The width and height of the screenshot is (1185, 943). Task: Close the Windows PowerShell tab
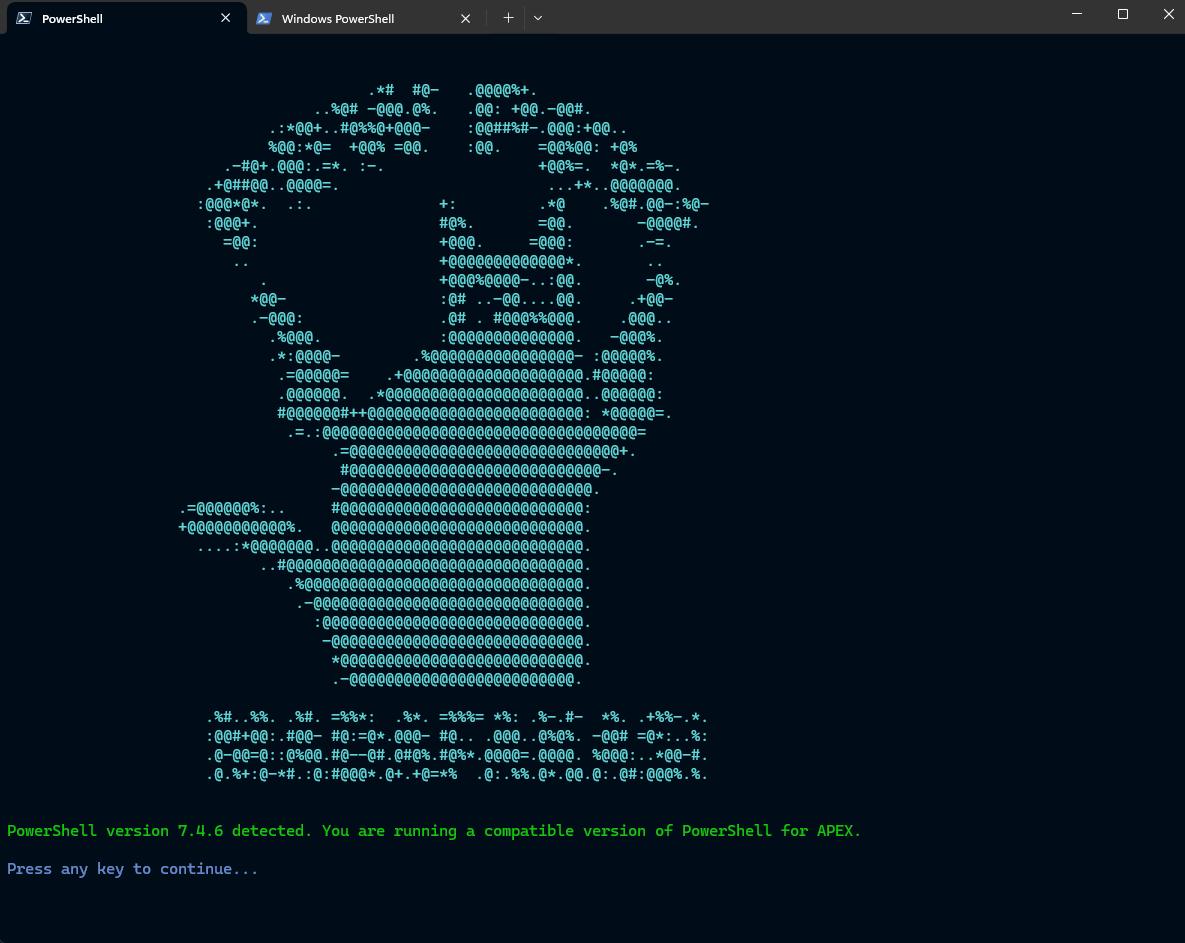466,18
